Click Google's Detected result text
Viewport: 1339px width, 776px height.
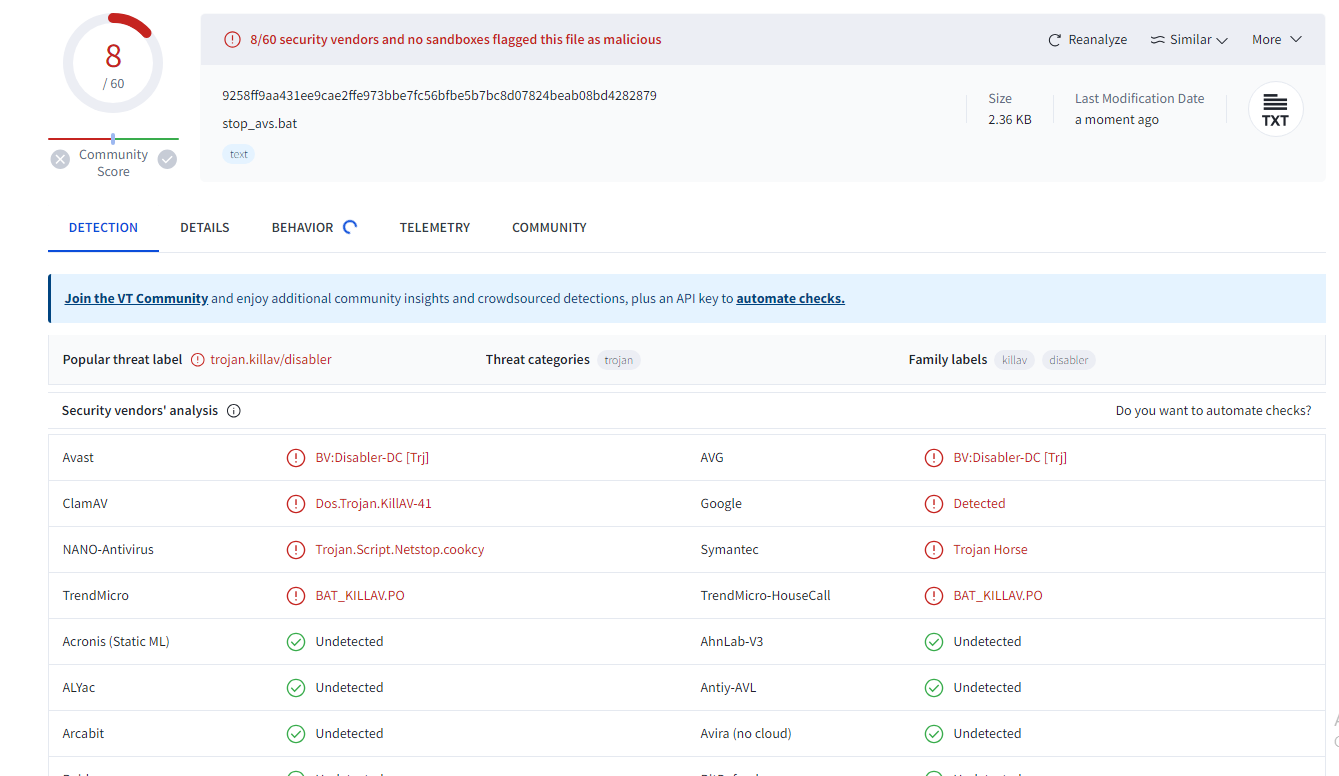979,504
